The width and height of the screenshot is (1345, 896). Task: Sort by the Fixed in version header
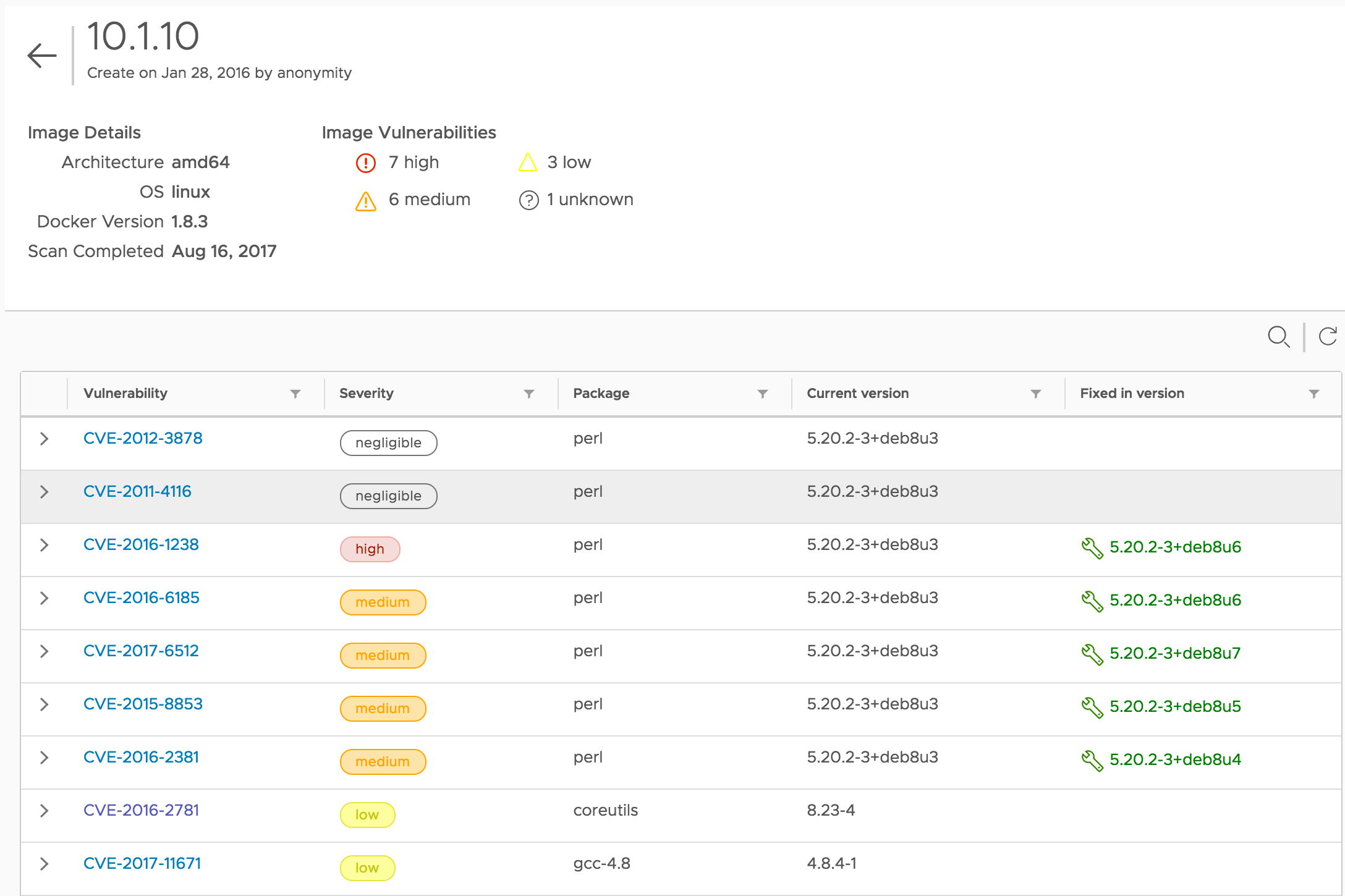(1132, 393)
